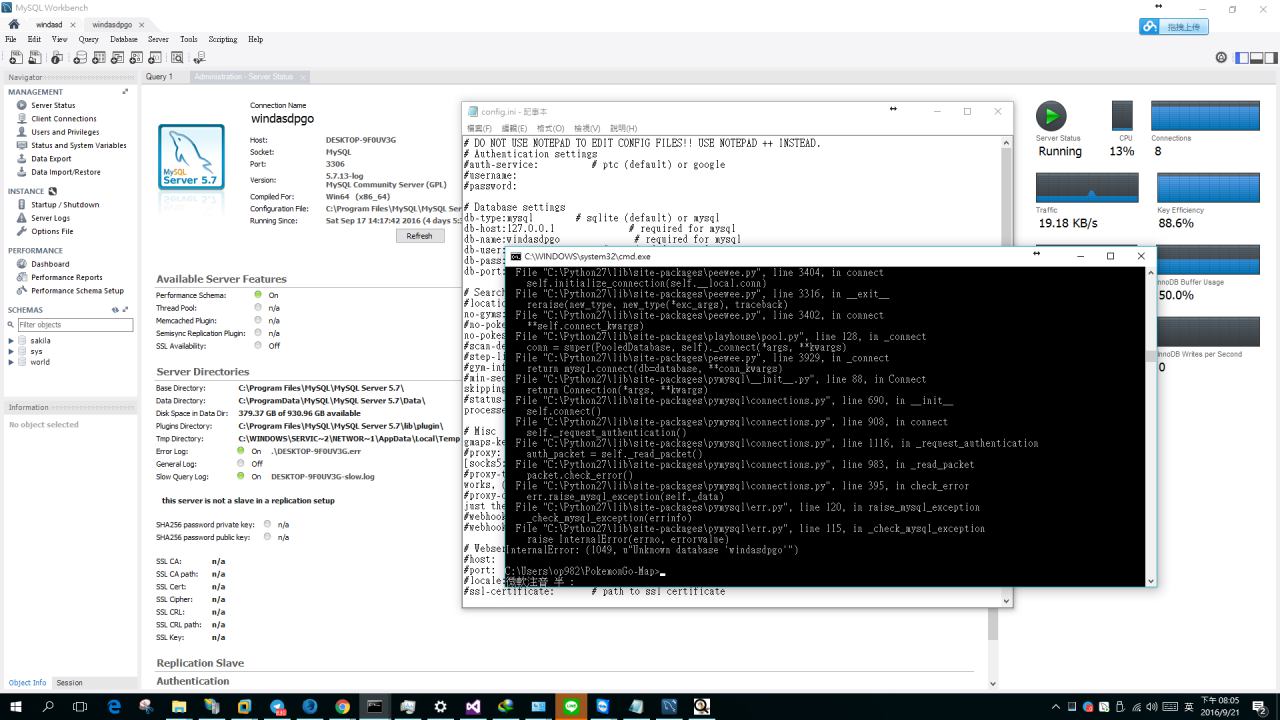Open Users and Privileges in Management
Image resolution: width=1280 pixels, height=720 pixels.
pos(64,132)
